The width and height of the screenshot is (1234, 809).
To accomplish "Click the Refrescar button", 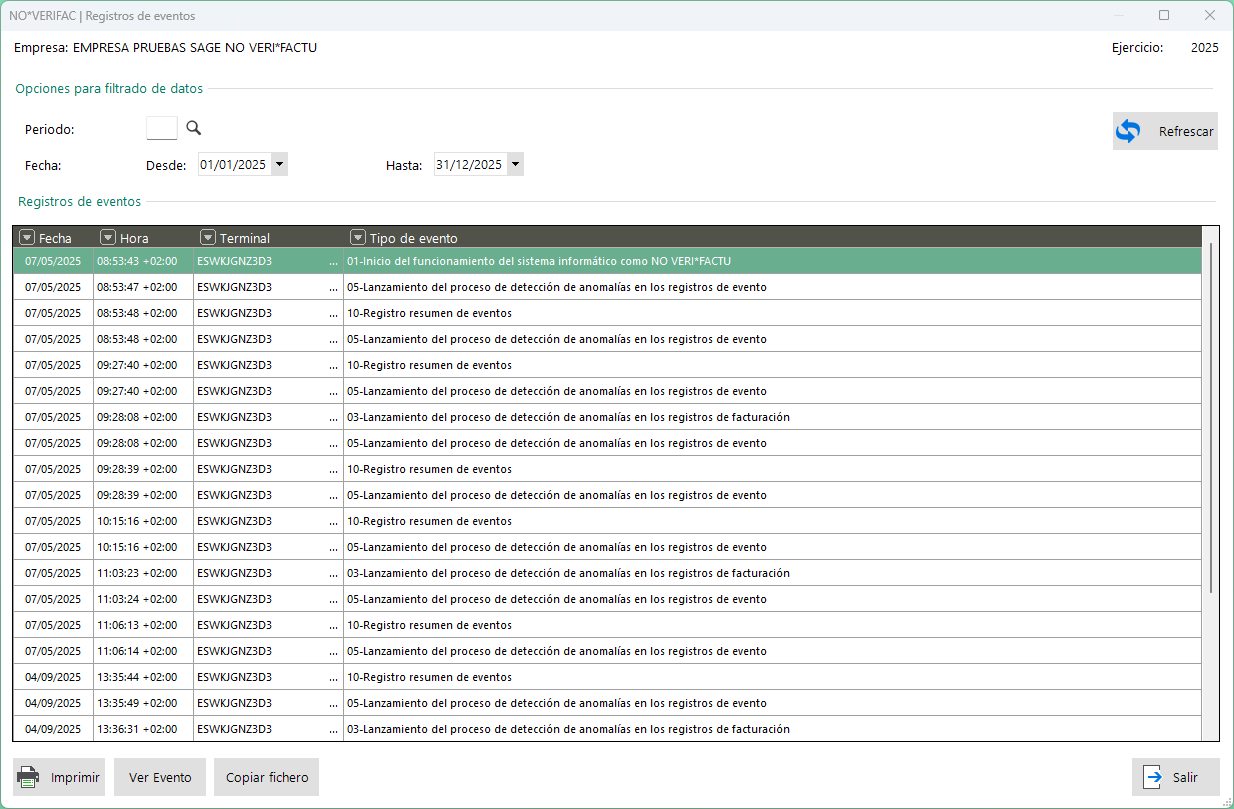I will pos(1165,131).
